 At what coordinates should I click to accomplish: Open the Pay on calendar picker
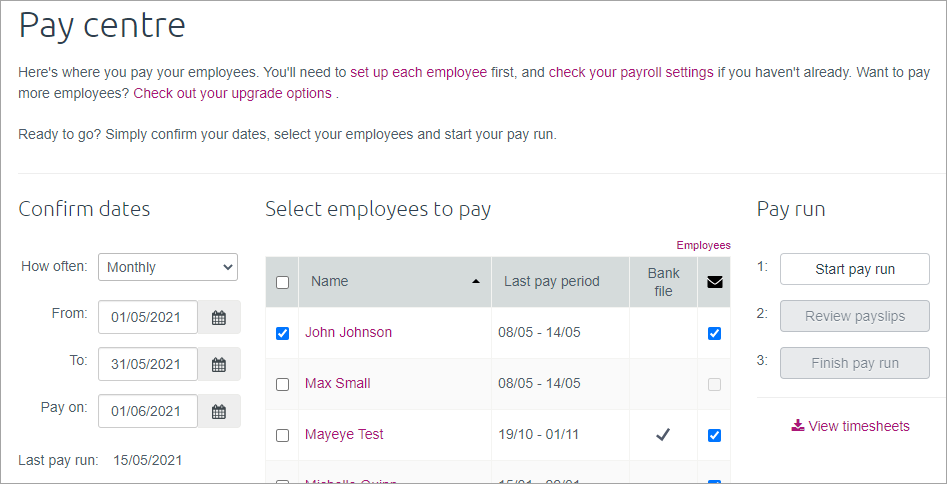[x=219, y=412]
